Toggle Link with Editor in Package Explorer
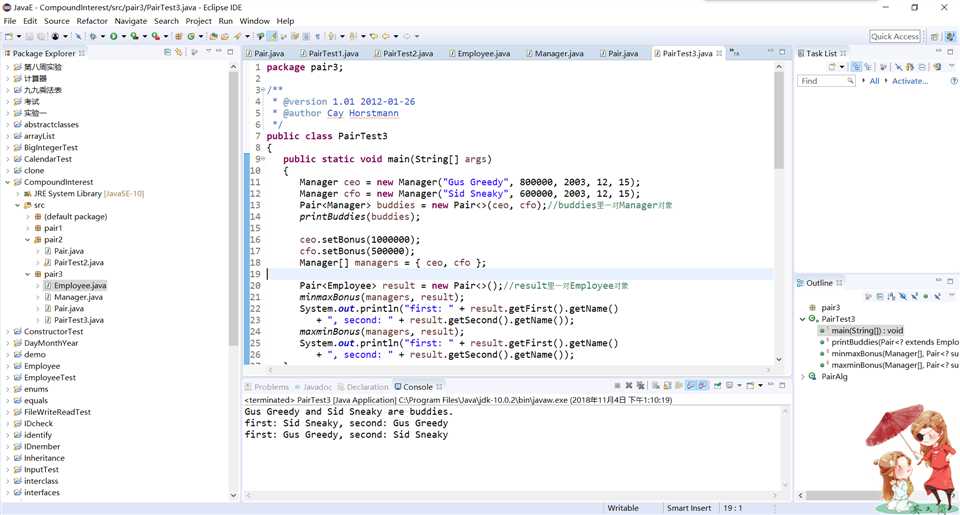This screenshot has height=515, width=960. point(178,53)
